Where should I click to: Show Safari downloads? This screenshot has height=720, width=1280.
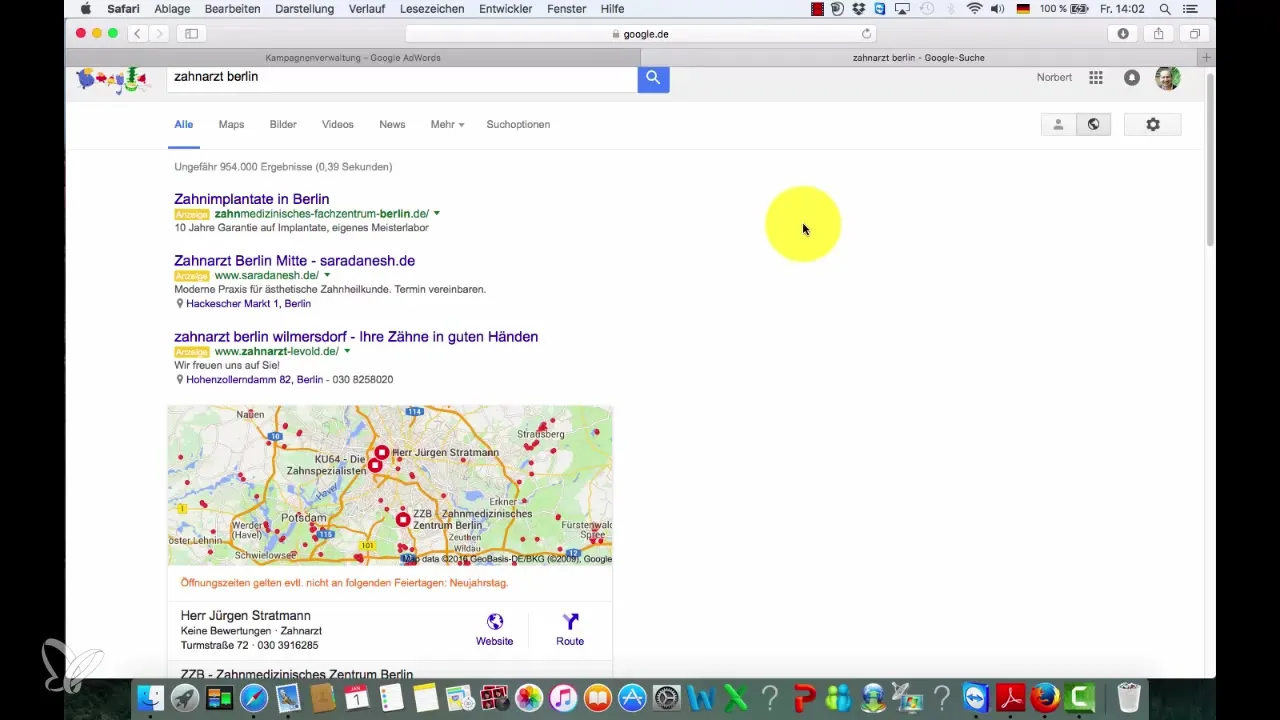click(x=1123, y=33)
